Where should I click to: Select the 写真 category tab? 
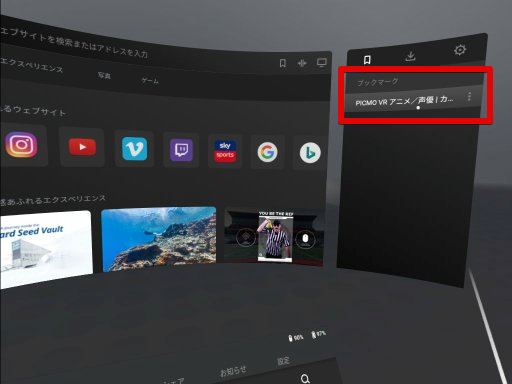104,75
